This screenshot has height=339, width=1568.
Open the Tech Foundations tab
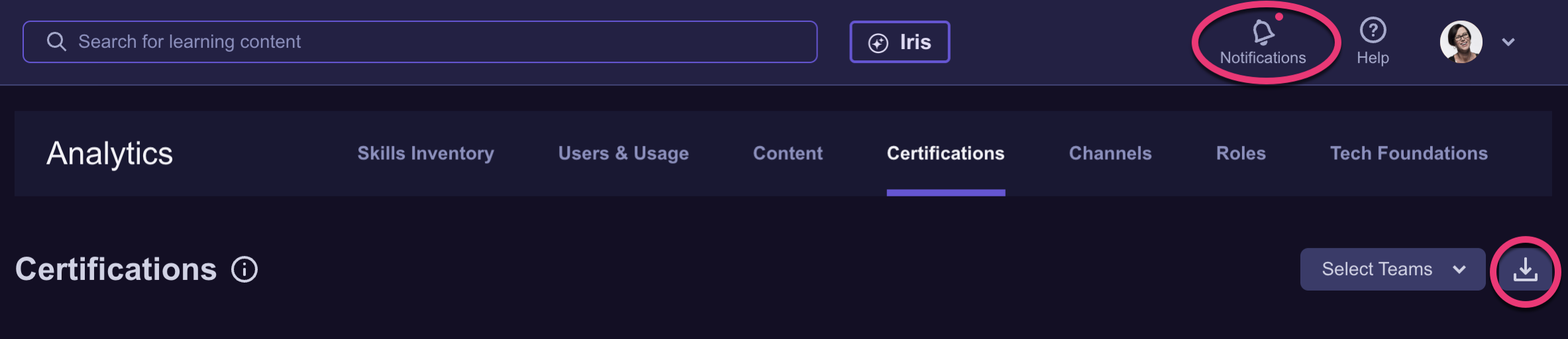[1409, 153]
